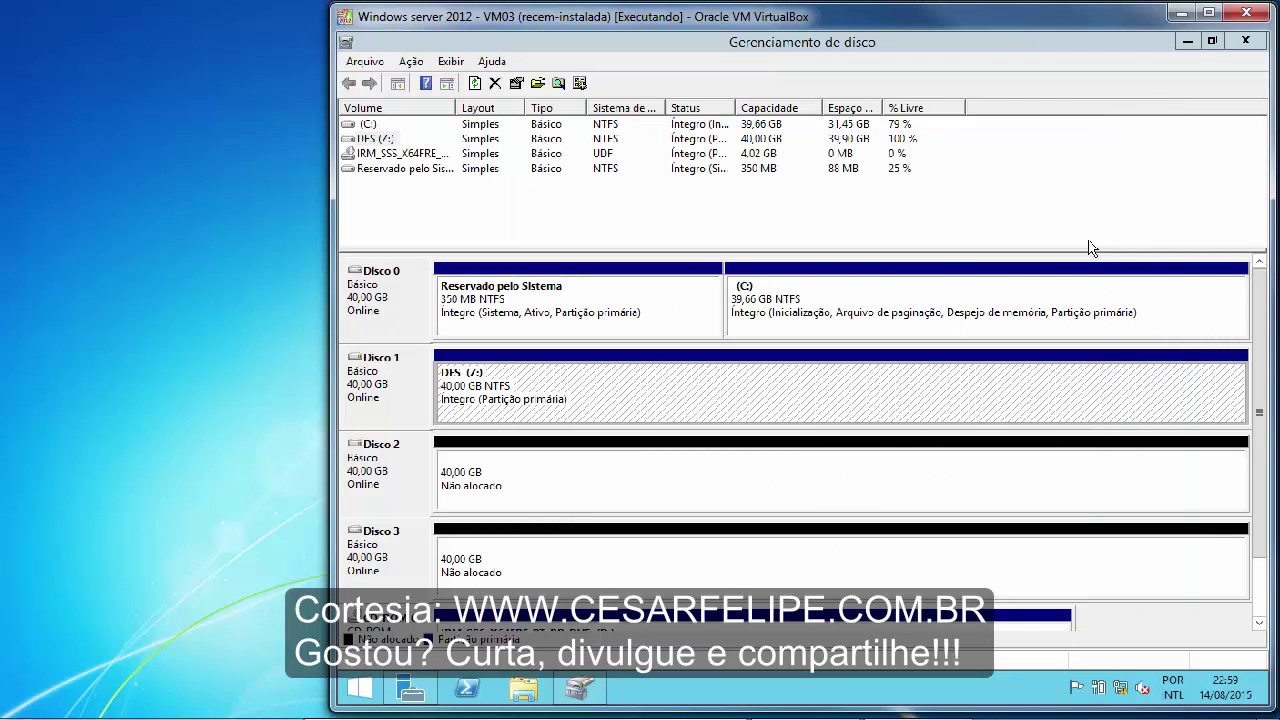Select Disco 2 unallocated 40,00 GB space
The width and height of the screenshot is (1280, 720).
841,474
